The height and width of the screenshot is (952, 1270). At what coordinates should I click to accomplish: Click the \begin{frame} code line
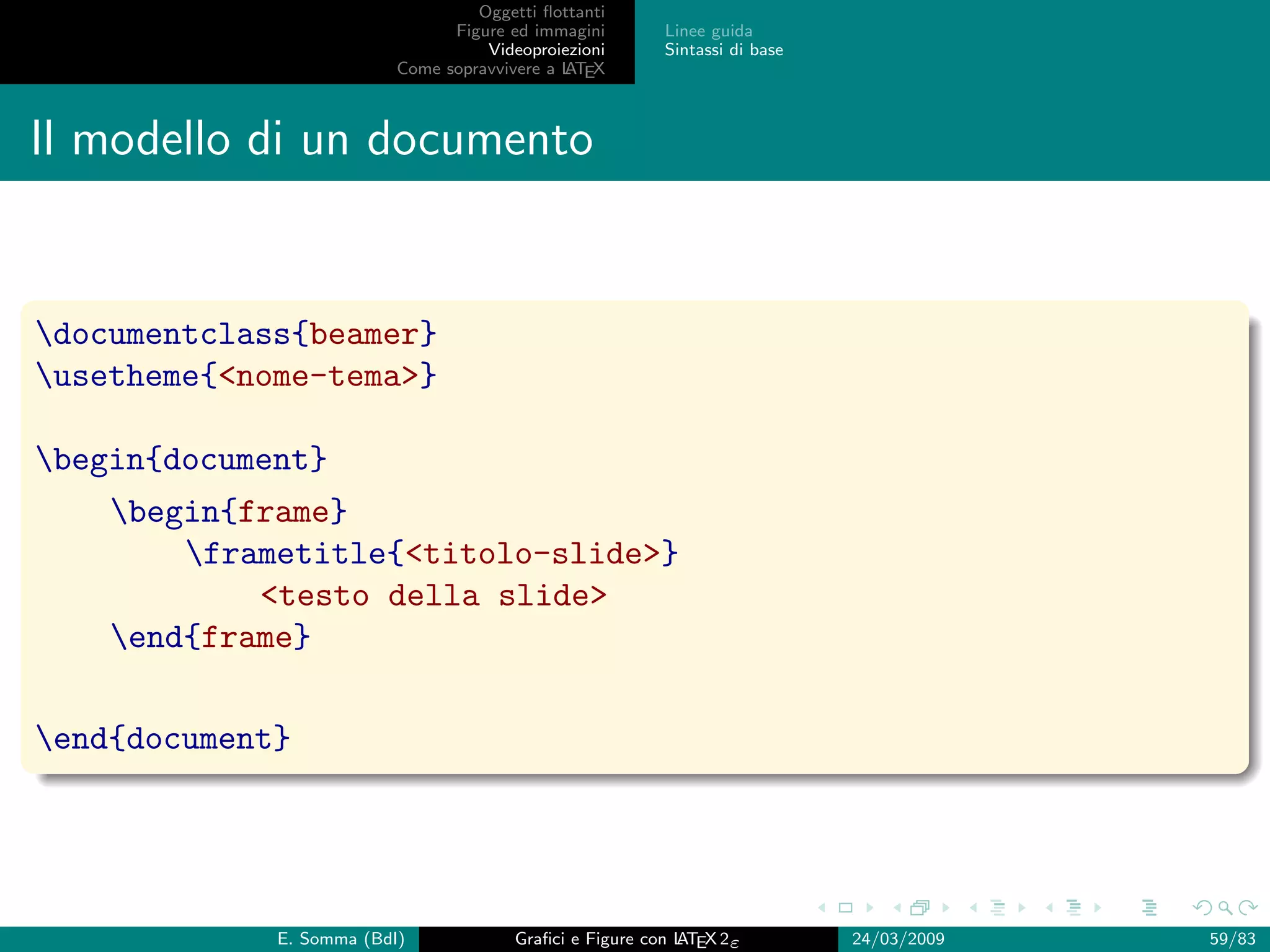tap(229, 512)
